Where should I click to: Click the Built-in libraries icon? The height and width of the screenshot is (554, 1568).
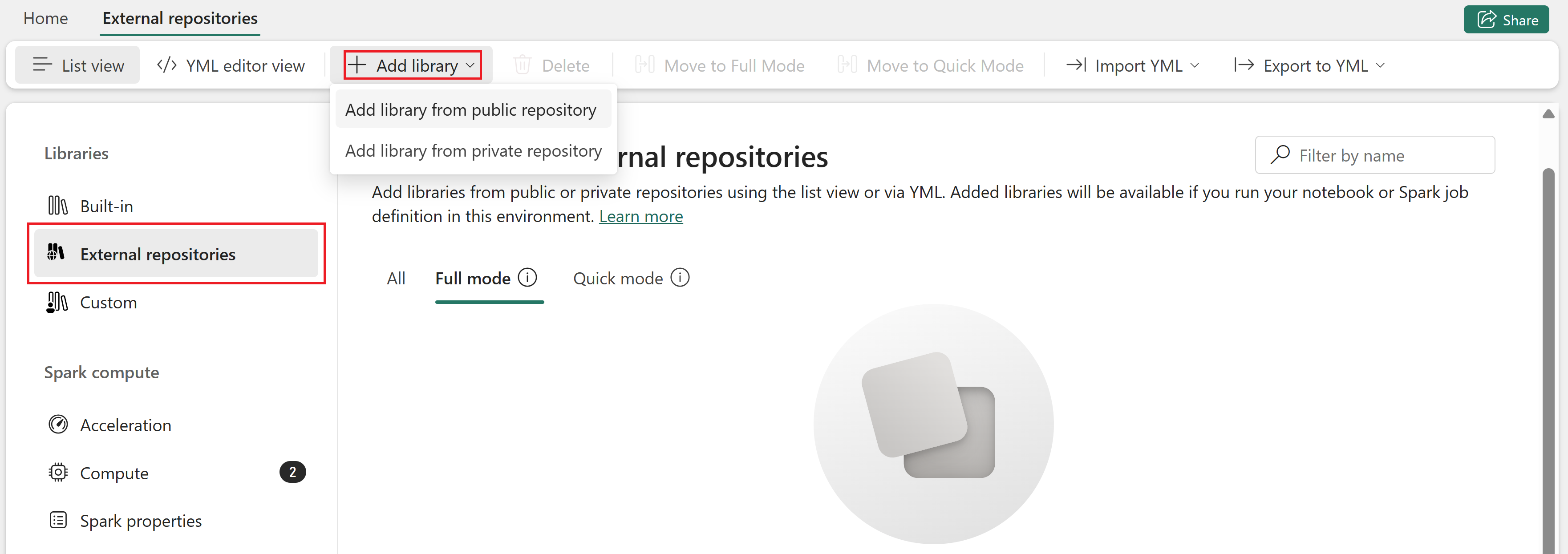(x=57, y=206)
